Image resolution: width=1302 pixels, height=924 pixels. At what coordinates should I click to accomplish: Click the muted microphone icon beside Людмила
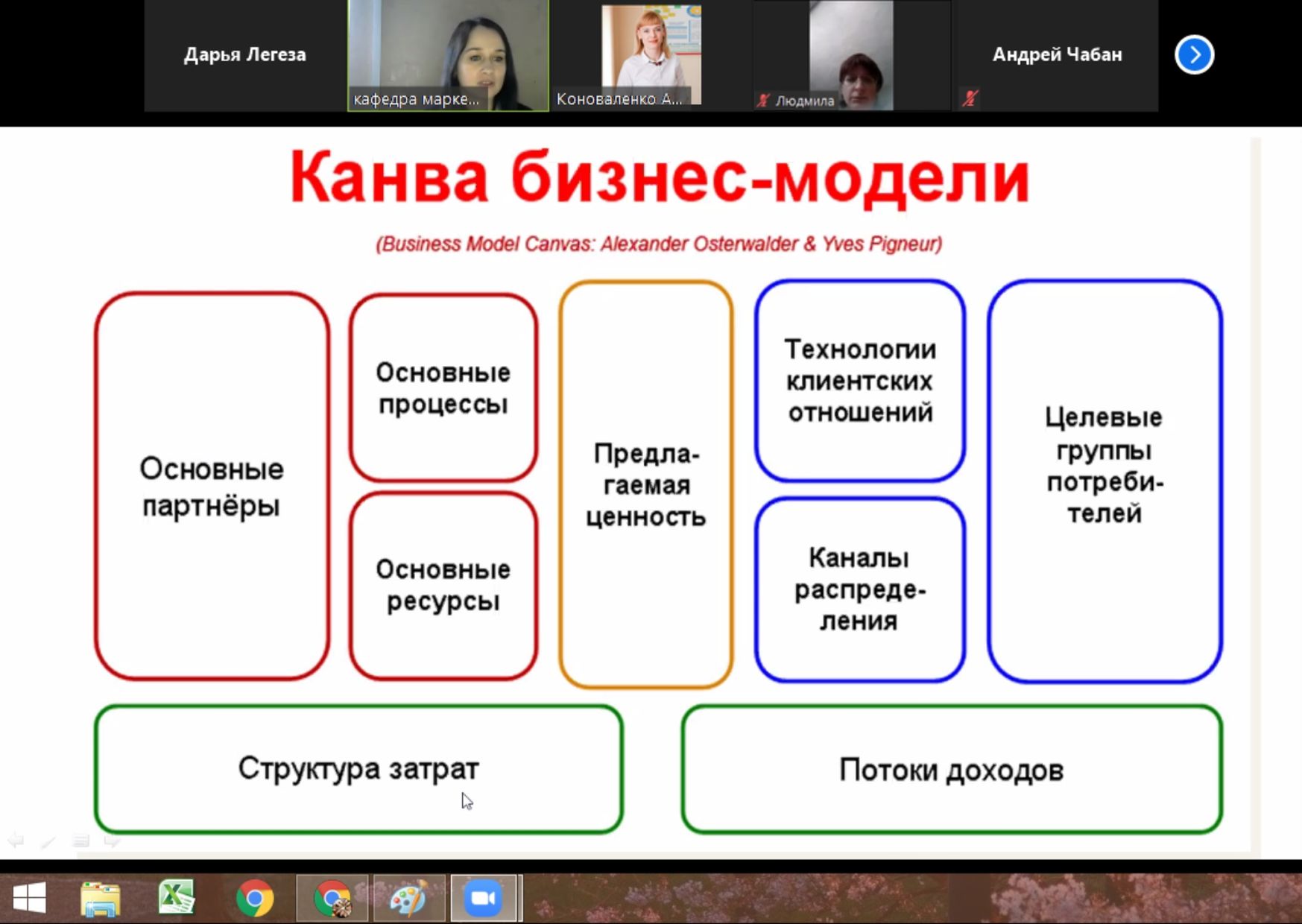(762, 101)
